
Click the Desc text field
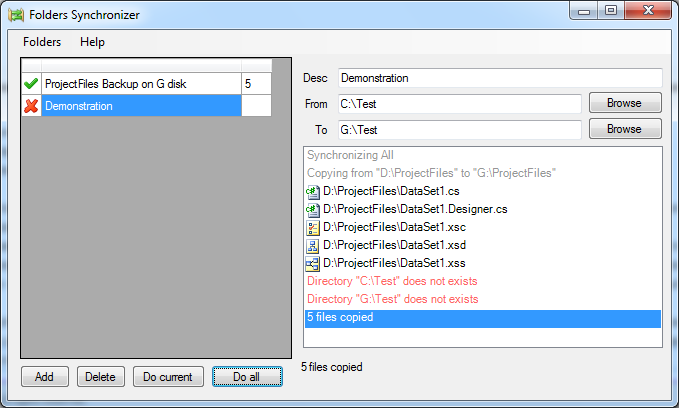point(500,78)
